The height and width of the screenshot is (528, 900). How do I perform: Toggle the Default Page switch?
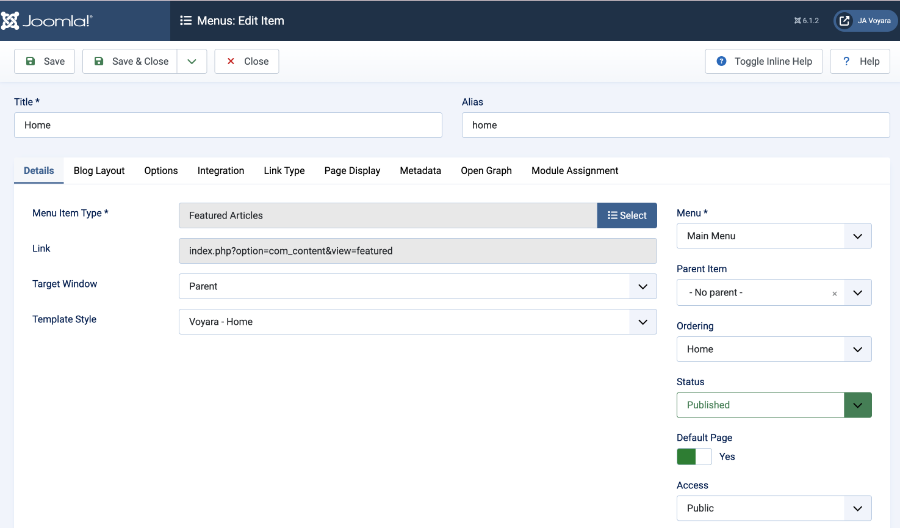coord(694,457)
